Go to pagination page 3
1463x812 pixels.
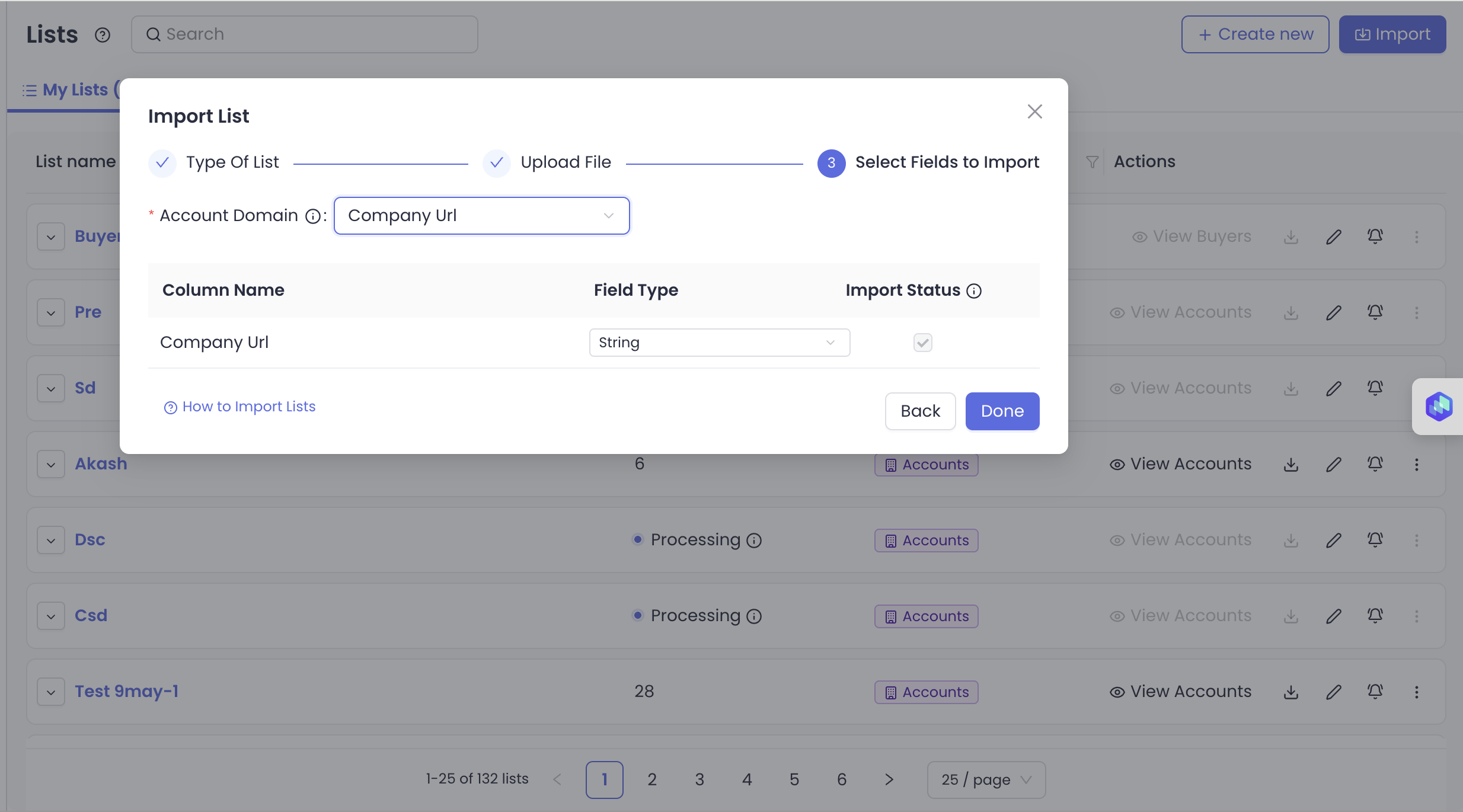coord(699,779)
